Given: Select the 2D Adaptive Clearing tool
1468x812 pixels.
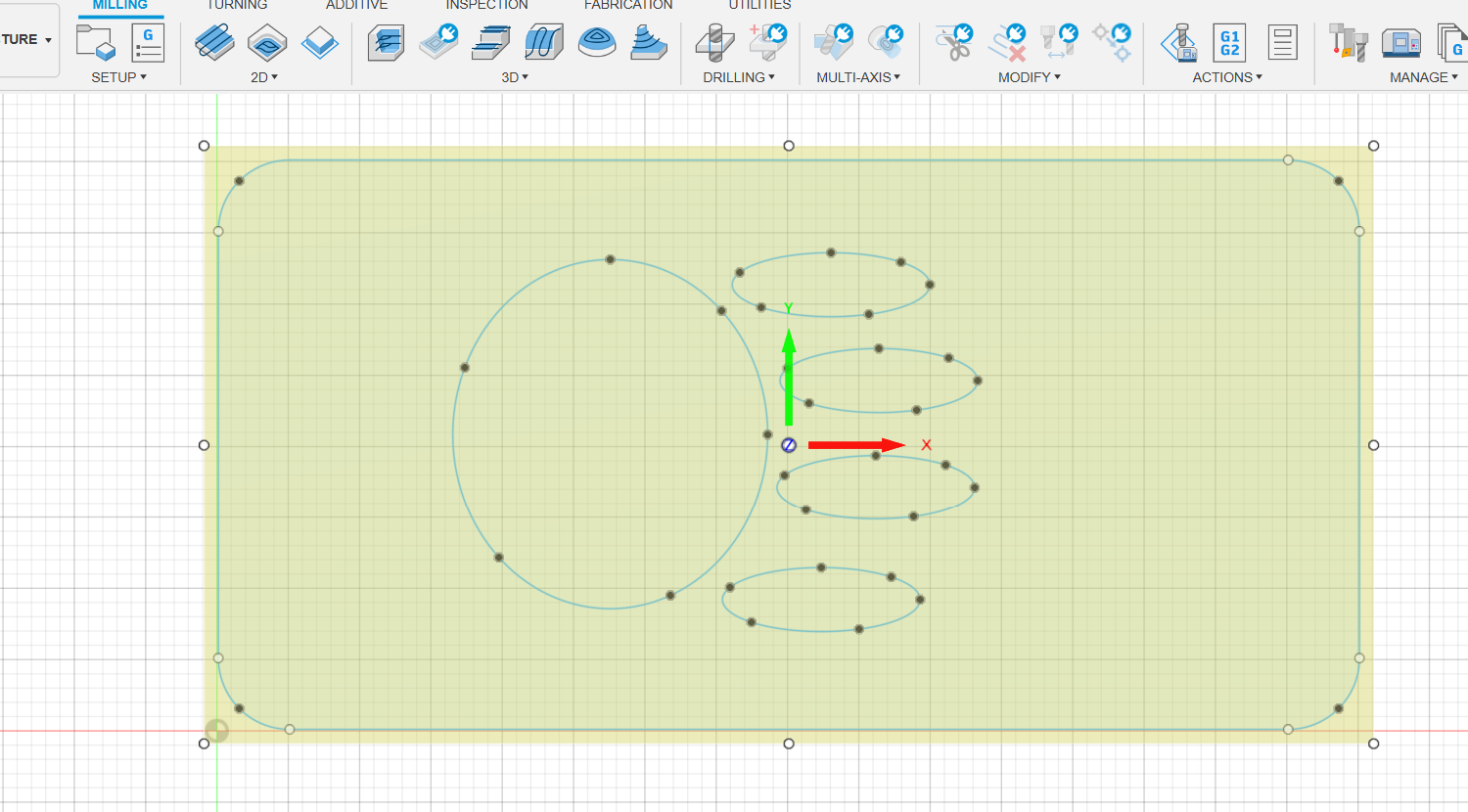Looking at the screenshot, I should coord(214,43).
